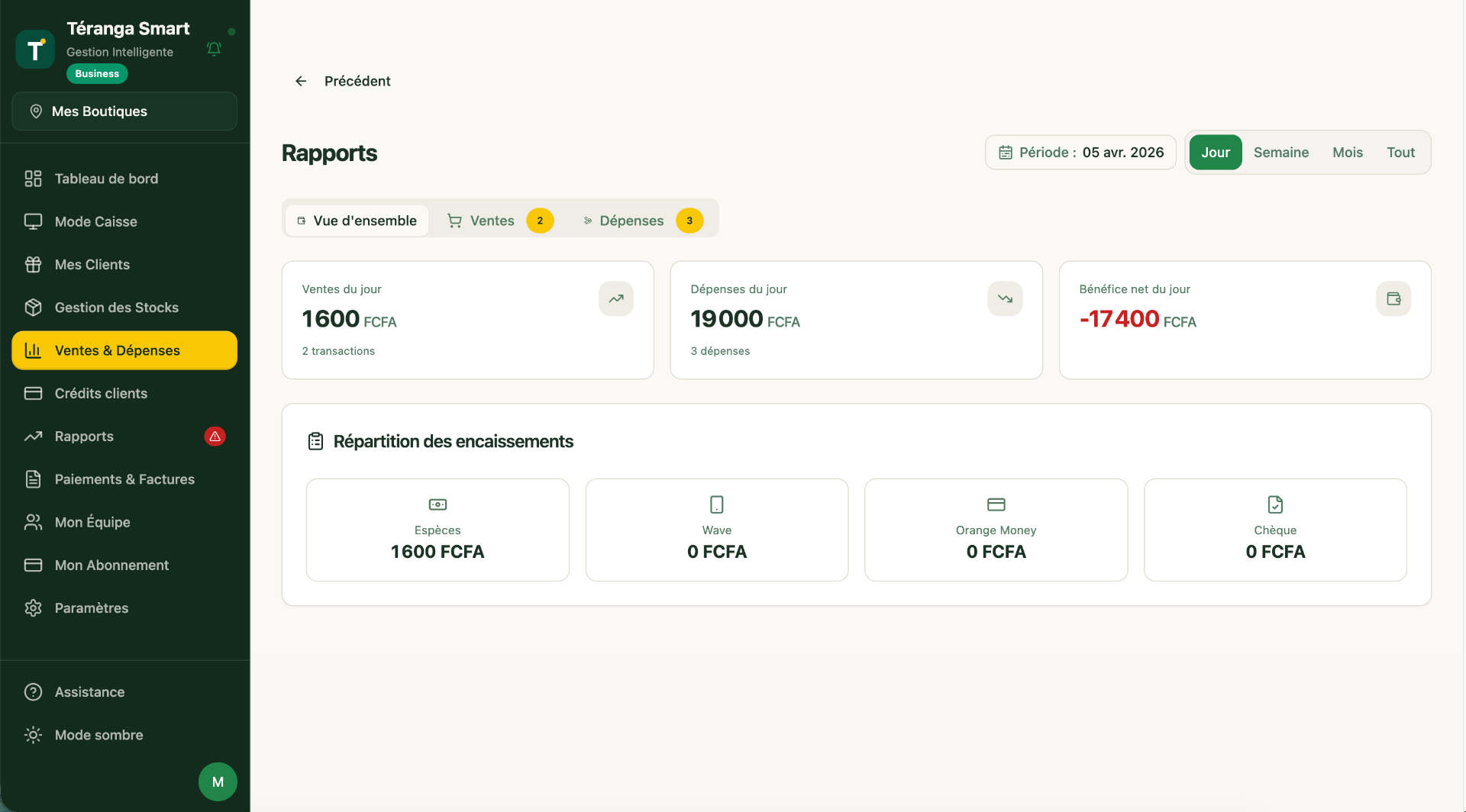Click the gift icon beside Mes Clients

click(x=33, y=265)
